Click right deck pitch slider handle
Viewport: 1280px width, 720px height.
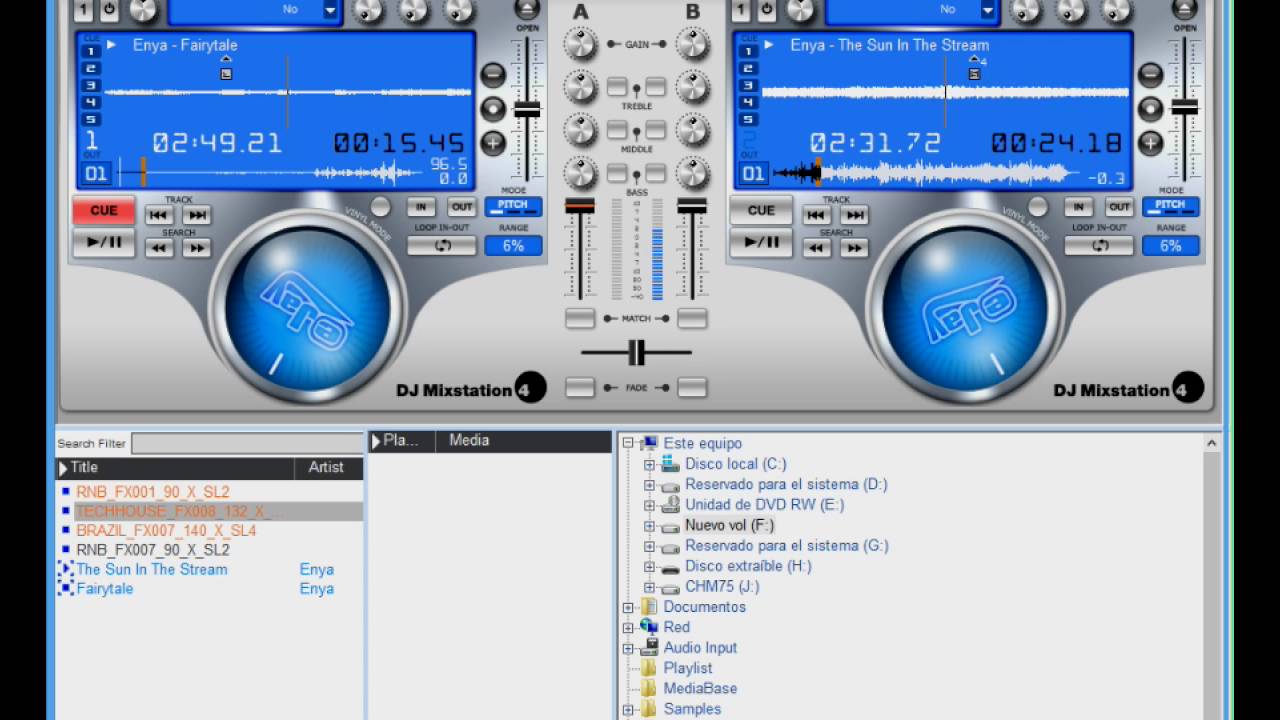pos(1185,108)
